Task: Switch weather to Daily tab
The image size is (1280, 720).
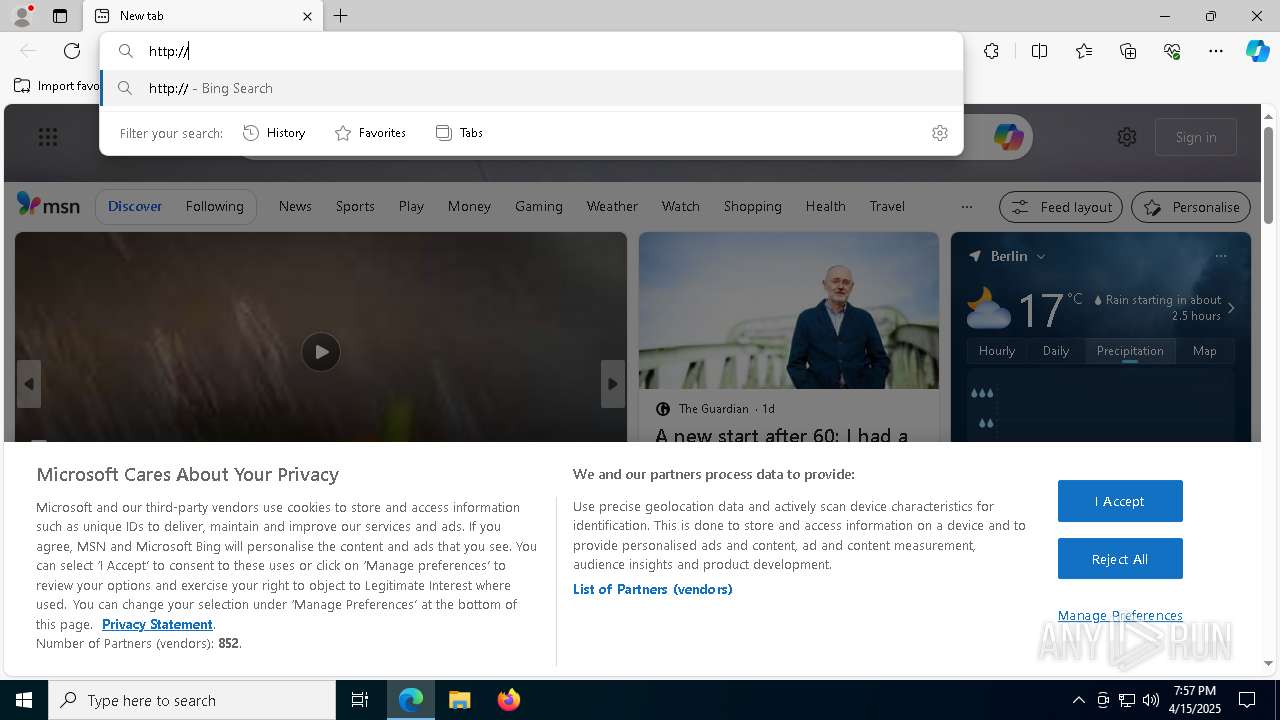Action: 1056,351
